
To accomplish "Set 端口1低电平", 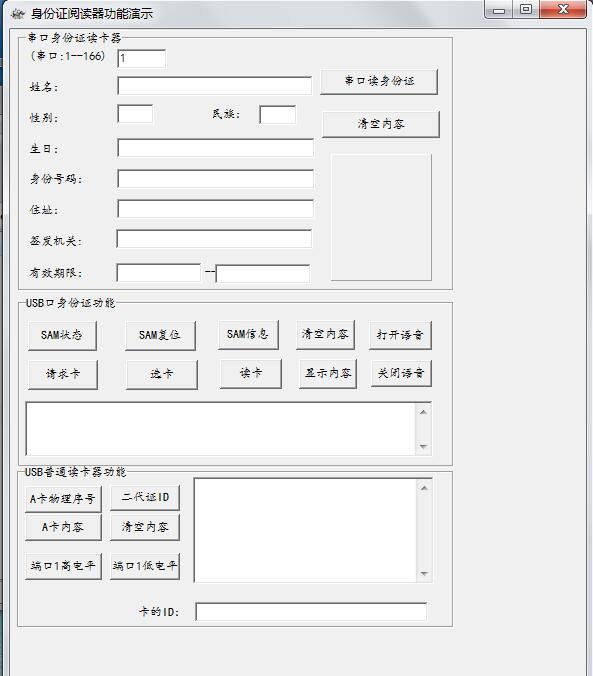I will coord(144,566).
